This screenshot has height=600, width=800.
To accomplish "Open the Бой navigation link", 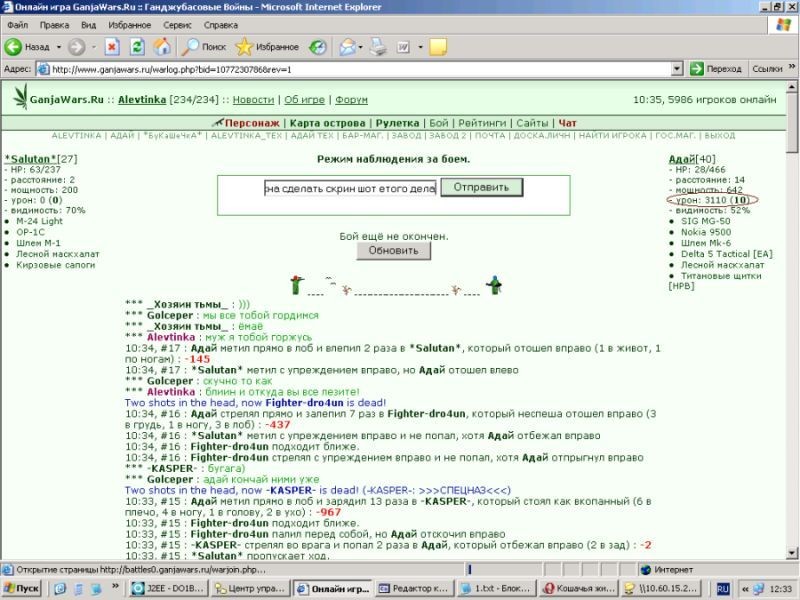I will [438, 123].
